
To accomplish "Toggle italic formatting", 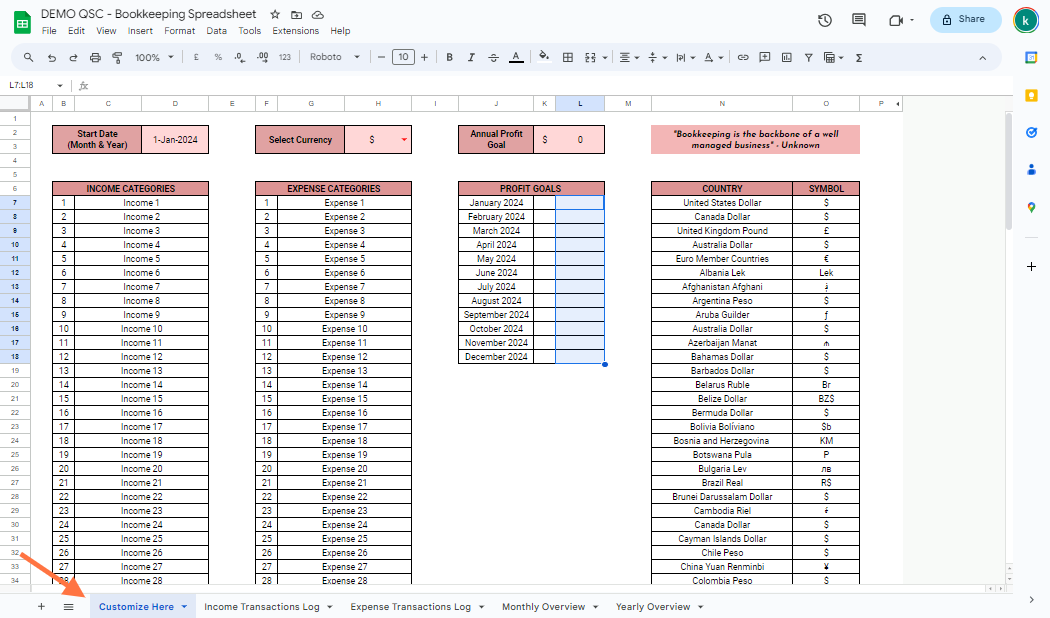I will 471,58.
